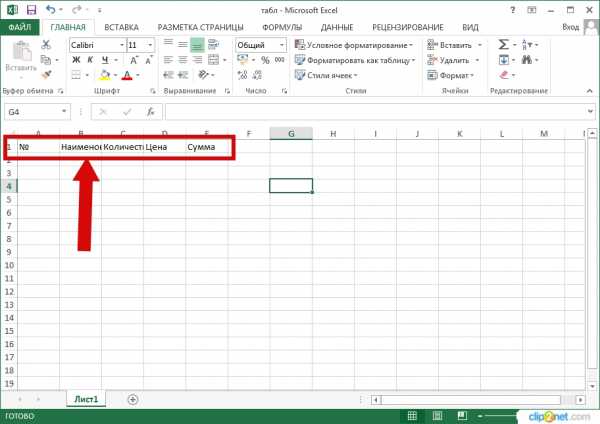Select cell containing Сумма

point(206,147)
